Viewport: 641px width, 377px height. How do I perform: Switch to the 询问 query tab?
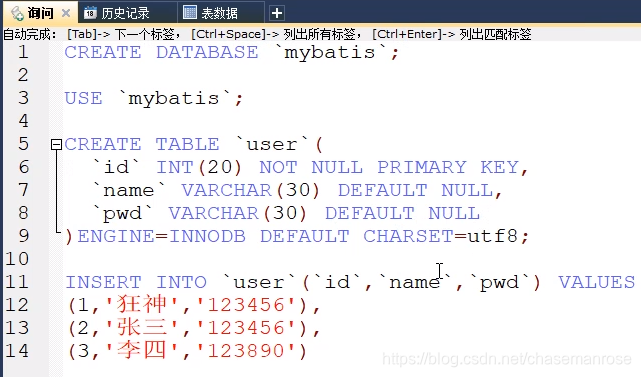39,13
